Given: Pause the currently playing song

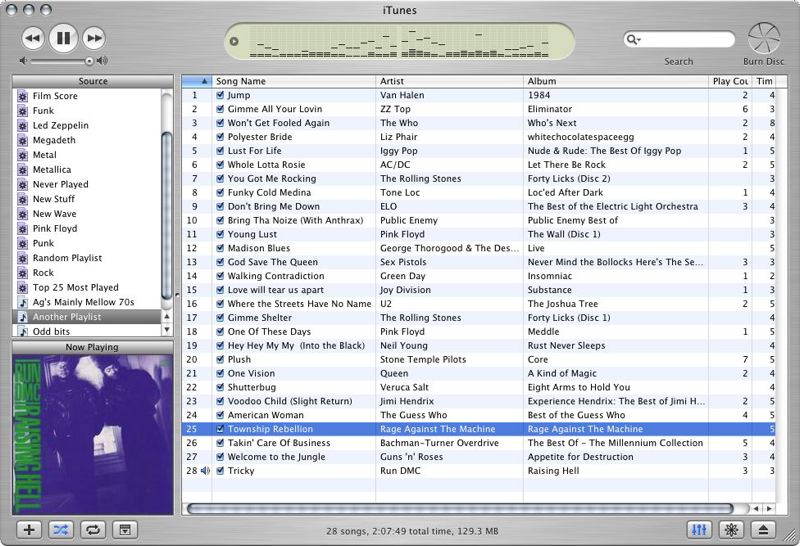Looking at the screenshot, I should click(x=63, y=38).
